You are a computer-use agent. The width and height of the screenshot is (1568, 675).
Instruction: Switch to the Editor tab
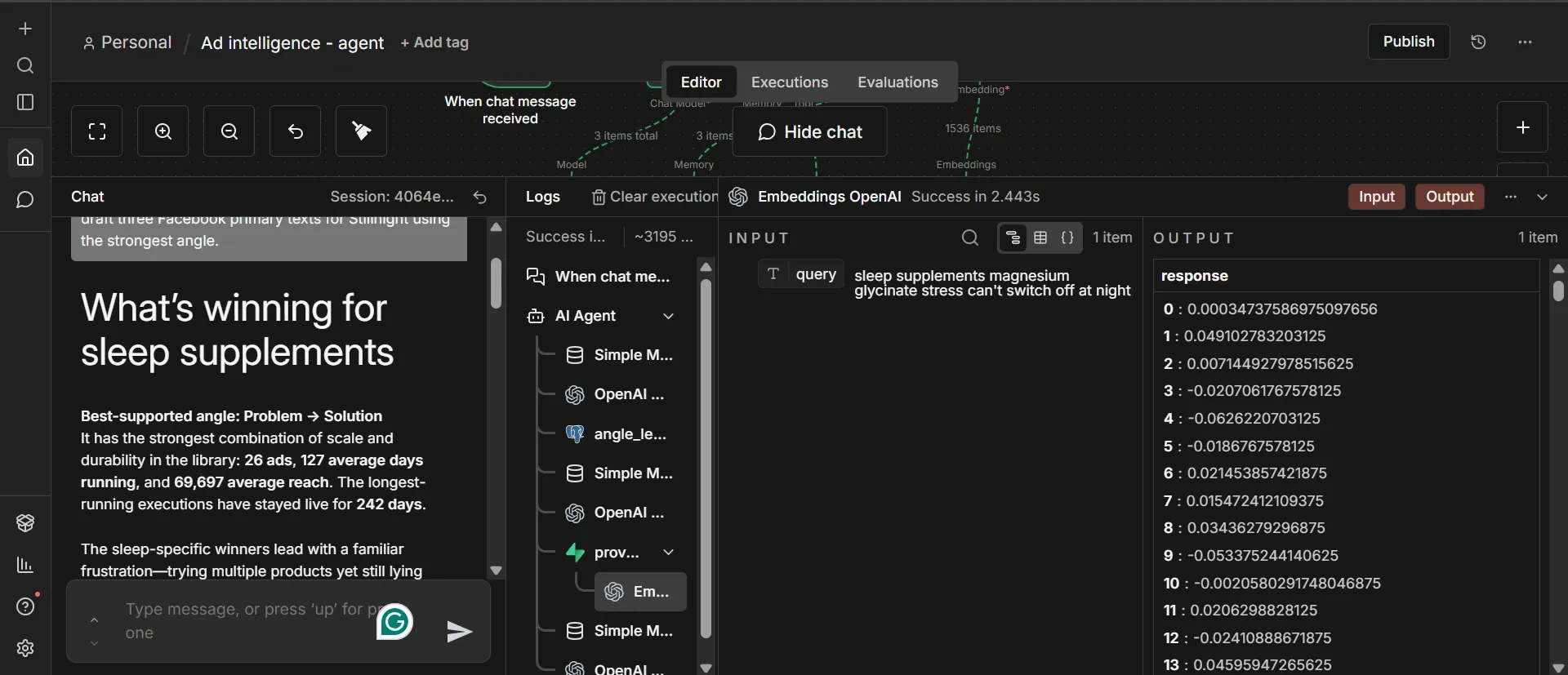[x=701, y=82]
